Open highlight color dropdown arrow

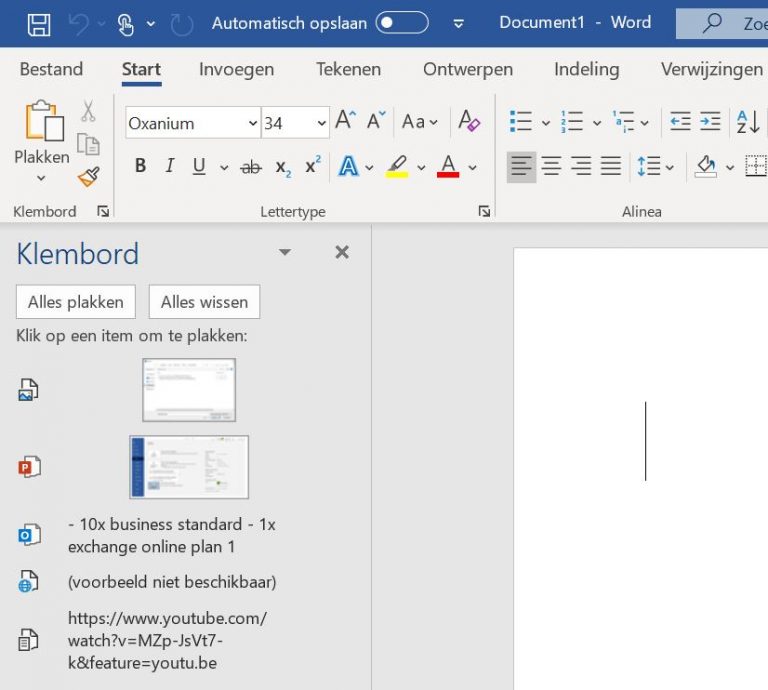pyautogui.click(x=421, y=168)
